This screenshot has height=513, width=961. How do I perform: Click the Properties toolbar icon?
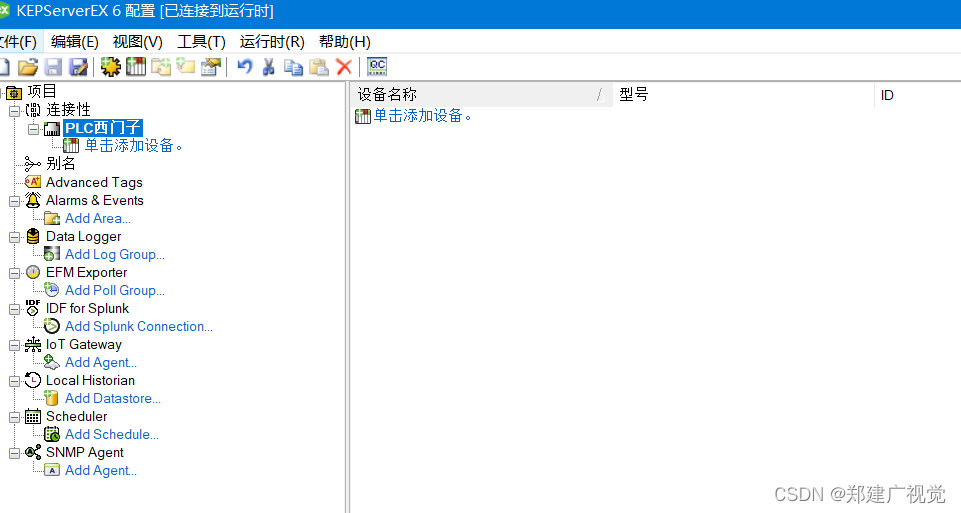211,67
